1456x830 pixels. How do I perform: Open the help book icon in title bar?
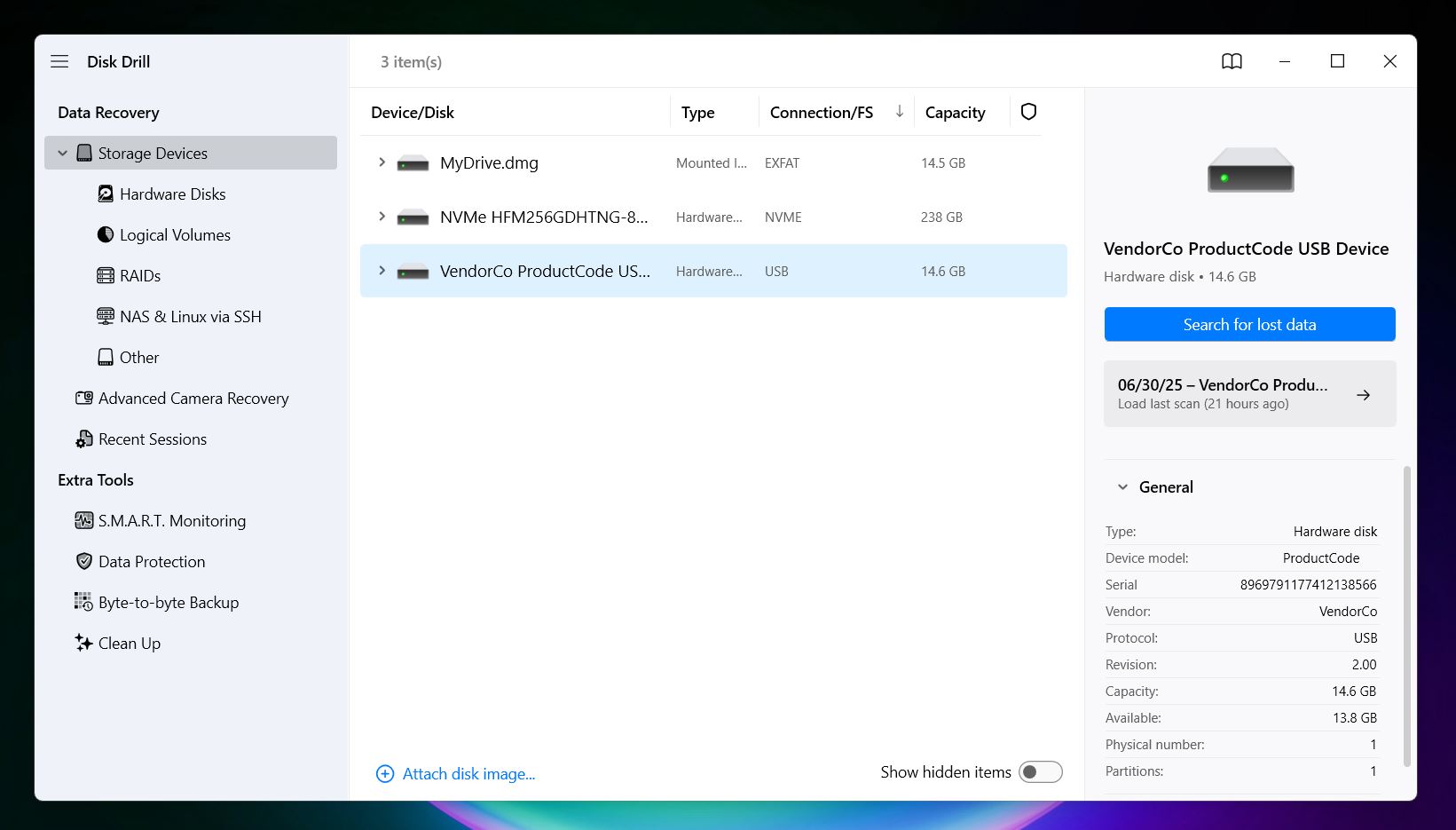point(1232,61)
